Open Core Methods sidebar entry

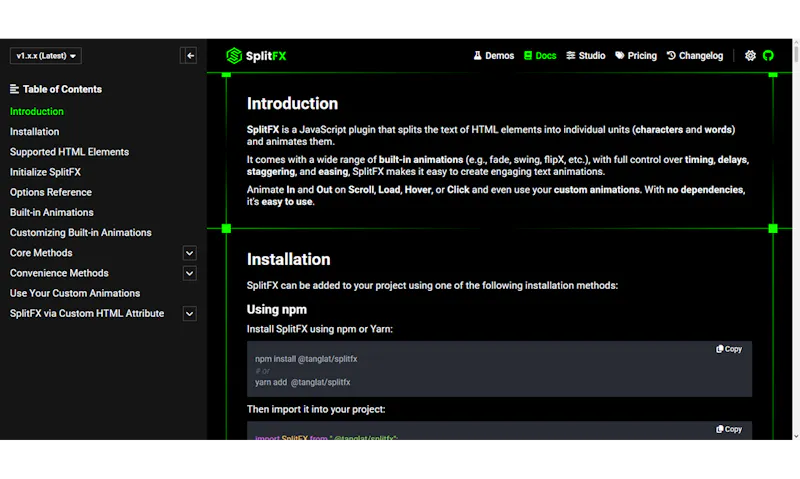(x=41, y=253)
